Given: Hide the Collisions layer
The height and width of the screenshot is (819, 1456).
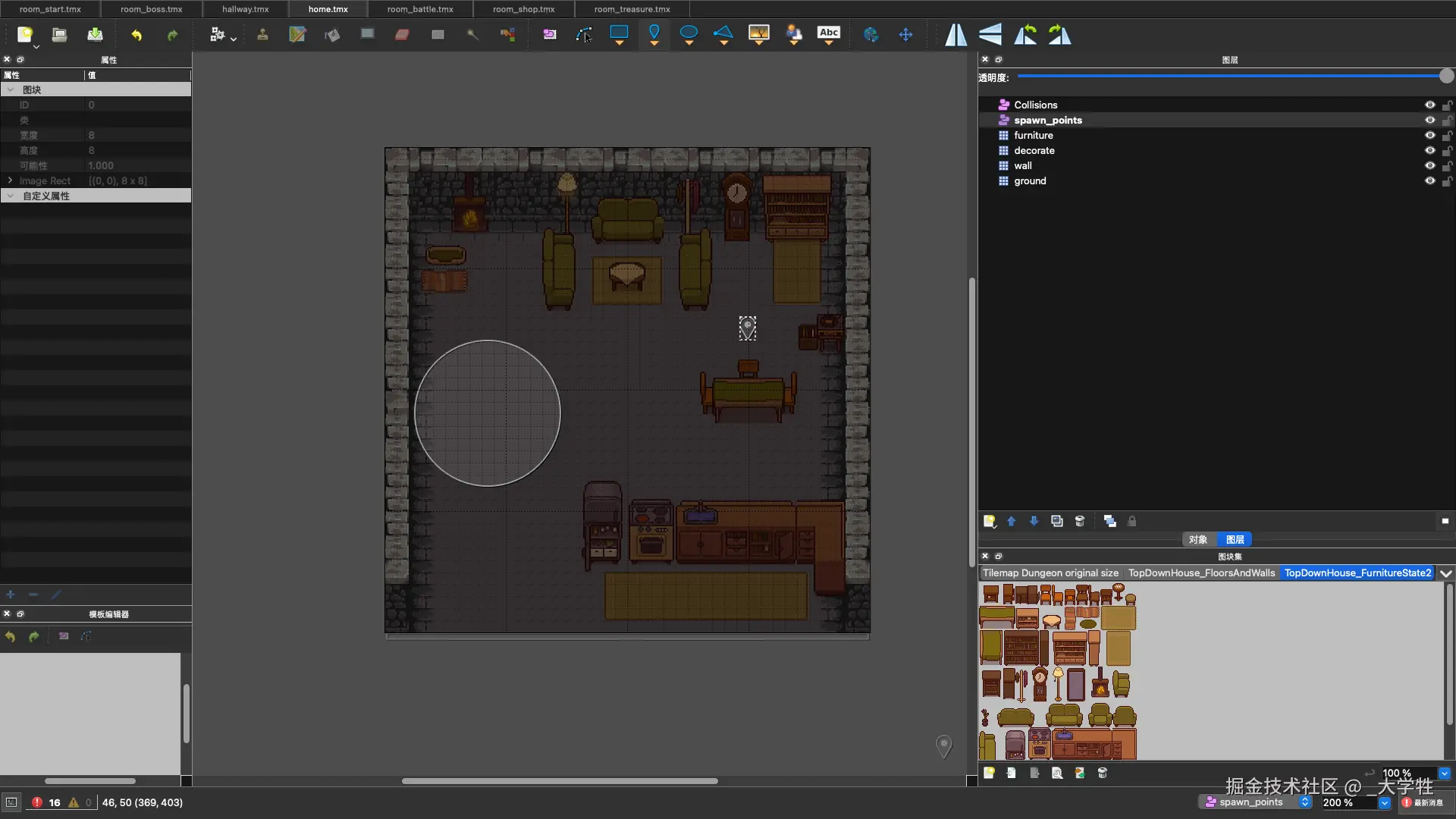Looking at the screenshot, I should click(x=1429, y=105).
